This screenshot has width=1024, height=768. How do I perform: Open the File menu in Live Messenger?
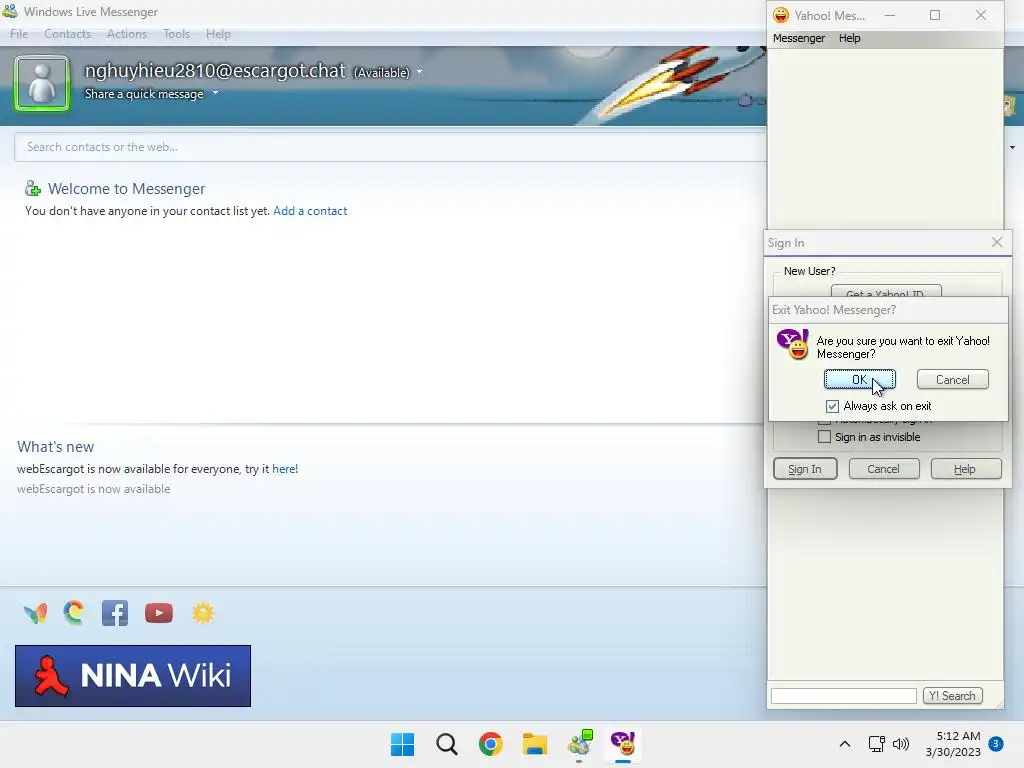click(x=19, y=34)
